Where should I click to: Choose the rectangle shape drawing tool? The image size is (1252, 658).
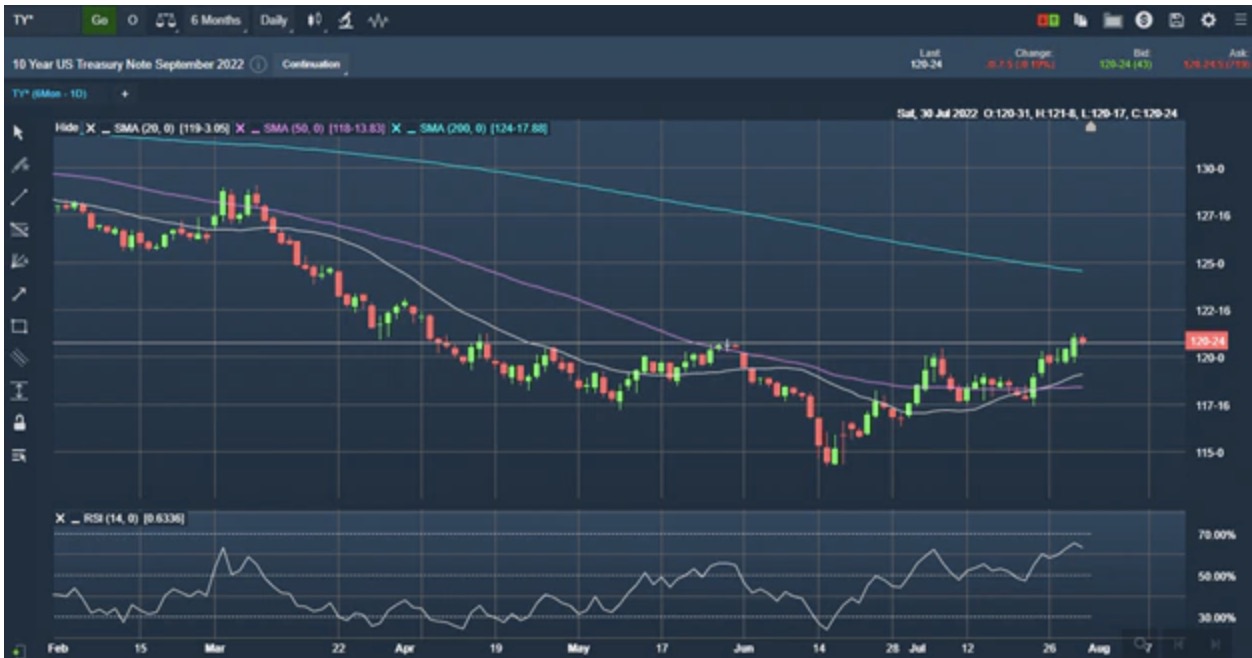coord(18,326)
